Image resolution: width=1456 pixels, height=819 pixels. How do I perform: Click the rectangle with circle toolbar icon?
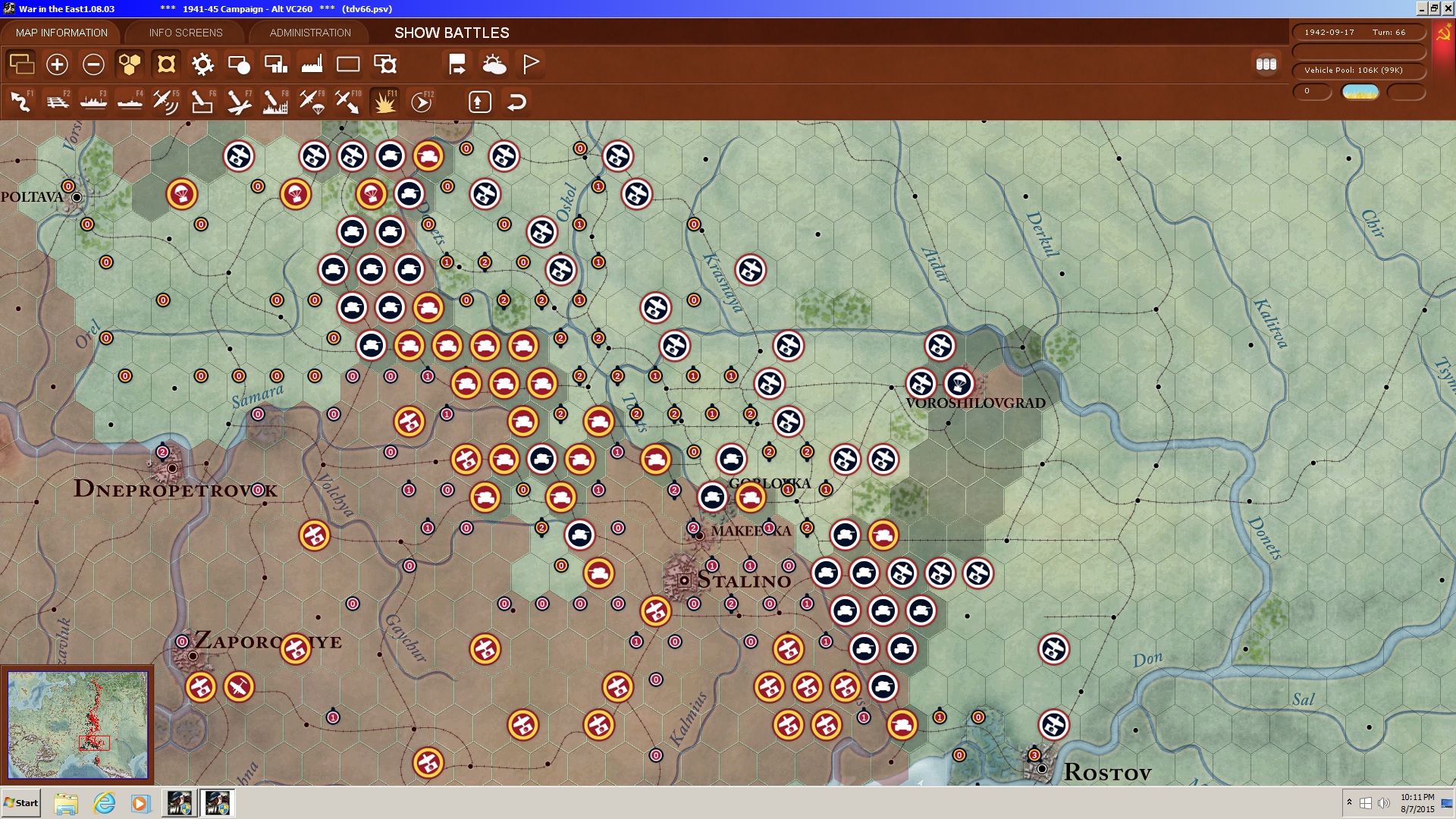pyautogui.click(x=239, y=64)
